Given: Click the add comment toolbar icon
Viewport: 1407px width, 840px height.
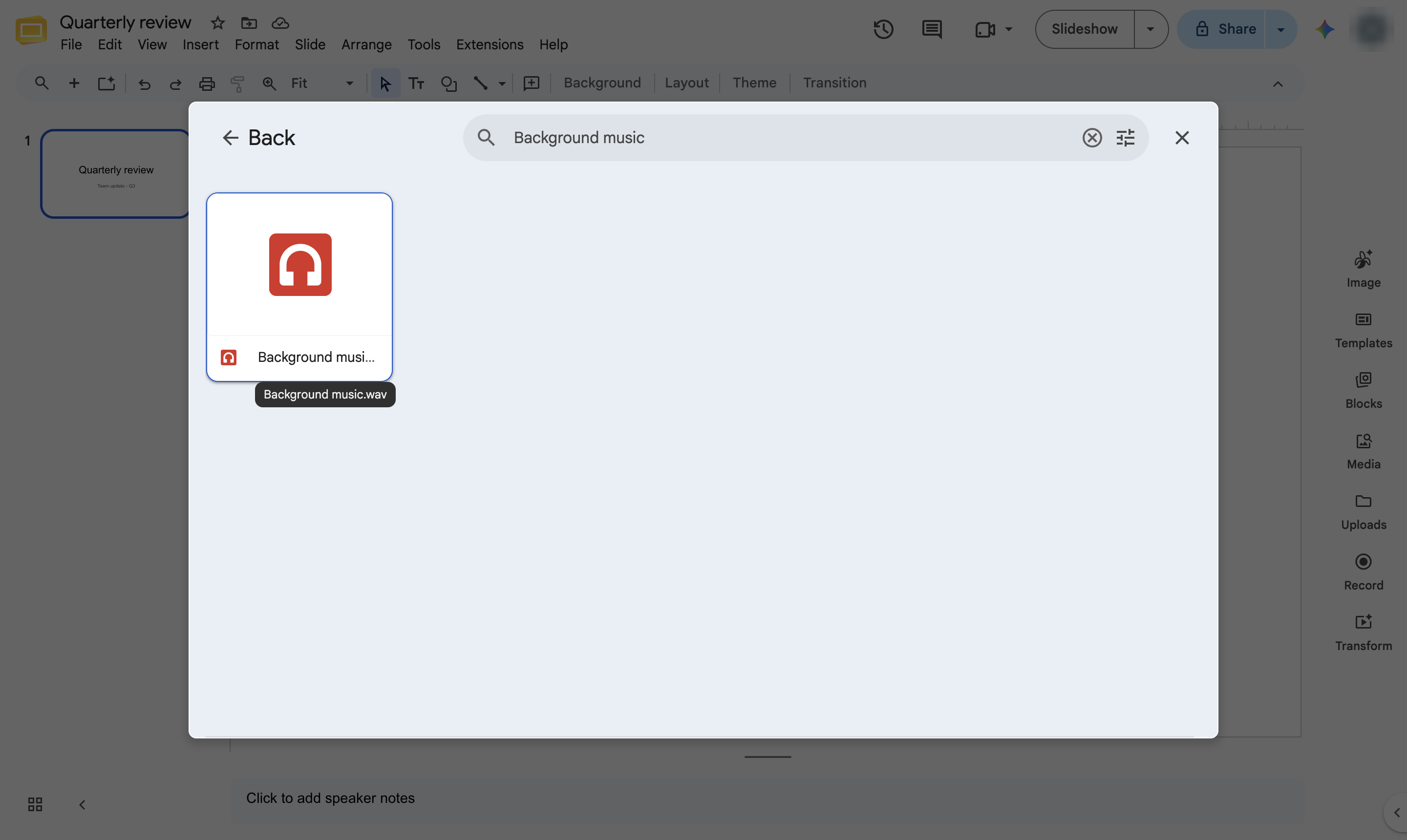Looking at the screenshot, I should coord(531,83).
